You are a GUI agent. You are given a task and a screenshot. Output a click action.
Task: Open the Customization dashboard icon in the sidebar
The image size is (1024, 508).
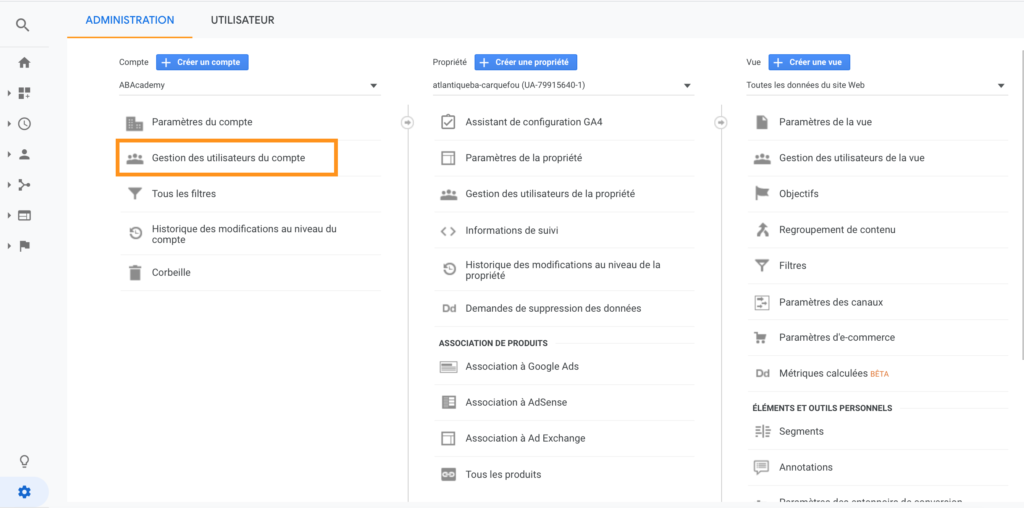tap(24, 93)
